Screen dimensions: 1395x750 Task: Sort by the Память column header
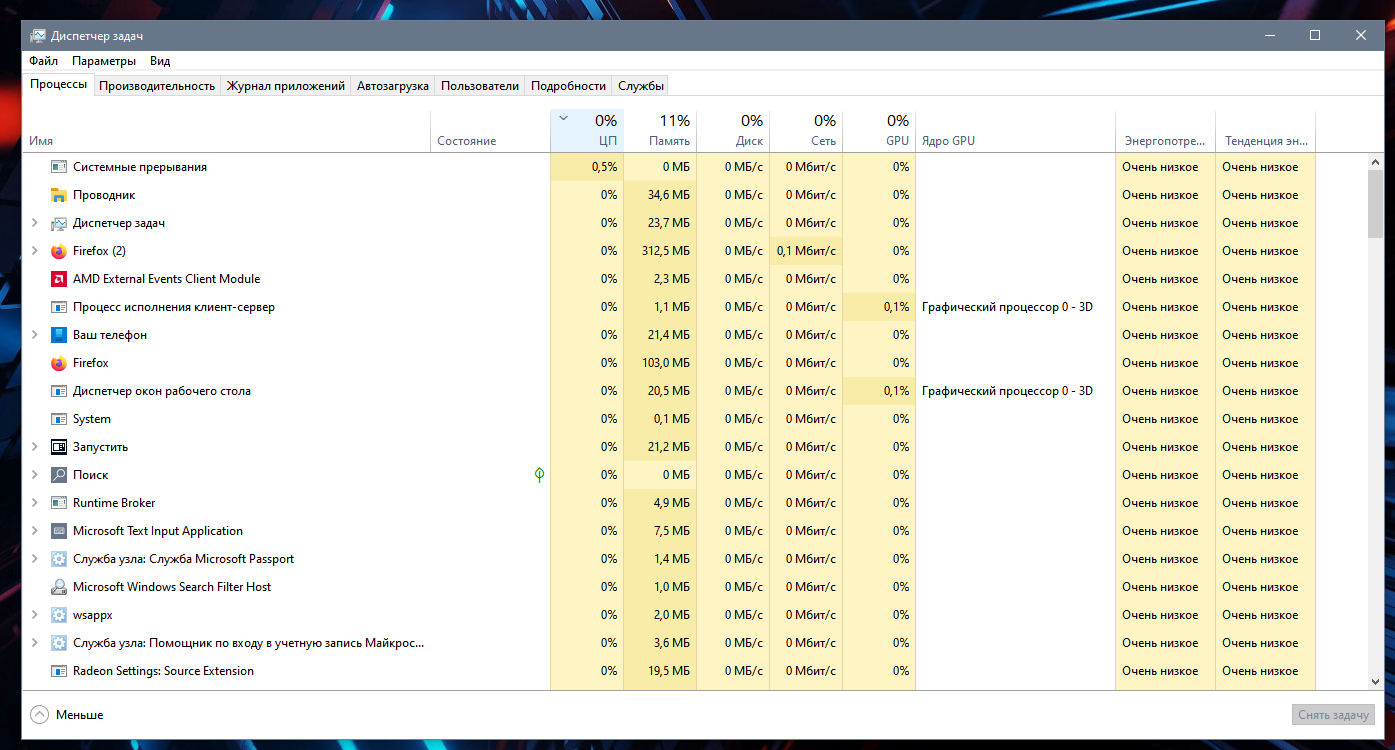click(660, 131)
